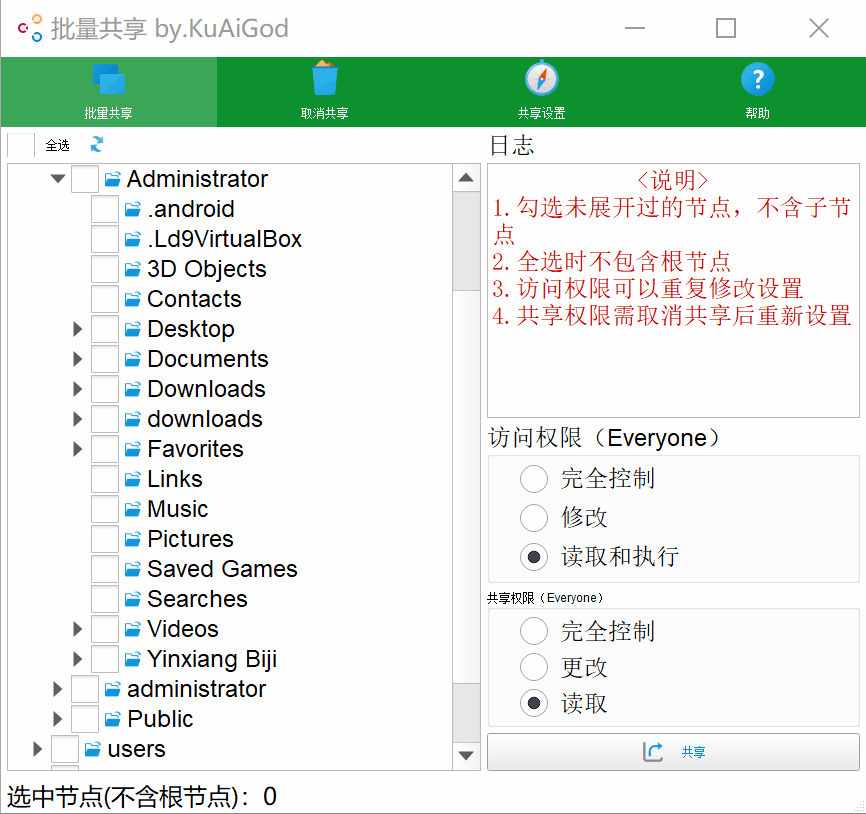This screenshot has height=814, width=866.
Task: Expand the Desktop folder node
Action: click(78, 328)
